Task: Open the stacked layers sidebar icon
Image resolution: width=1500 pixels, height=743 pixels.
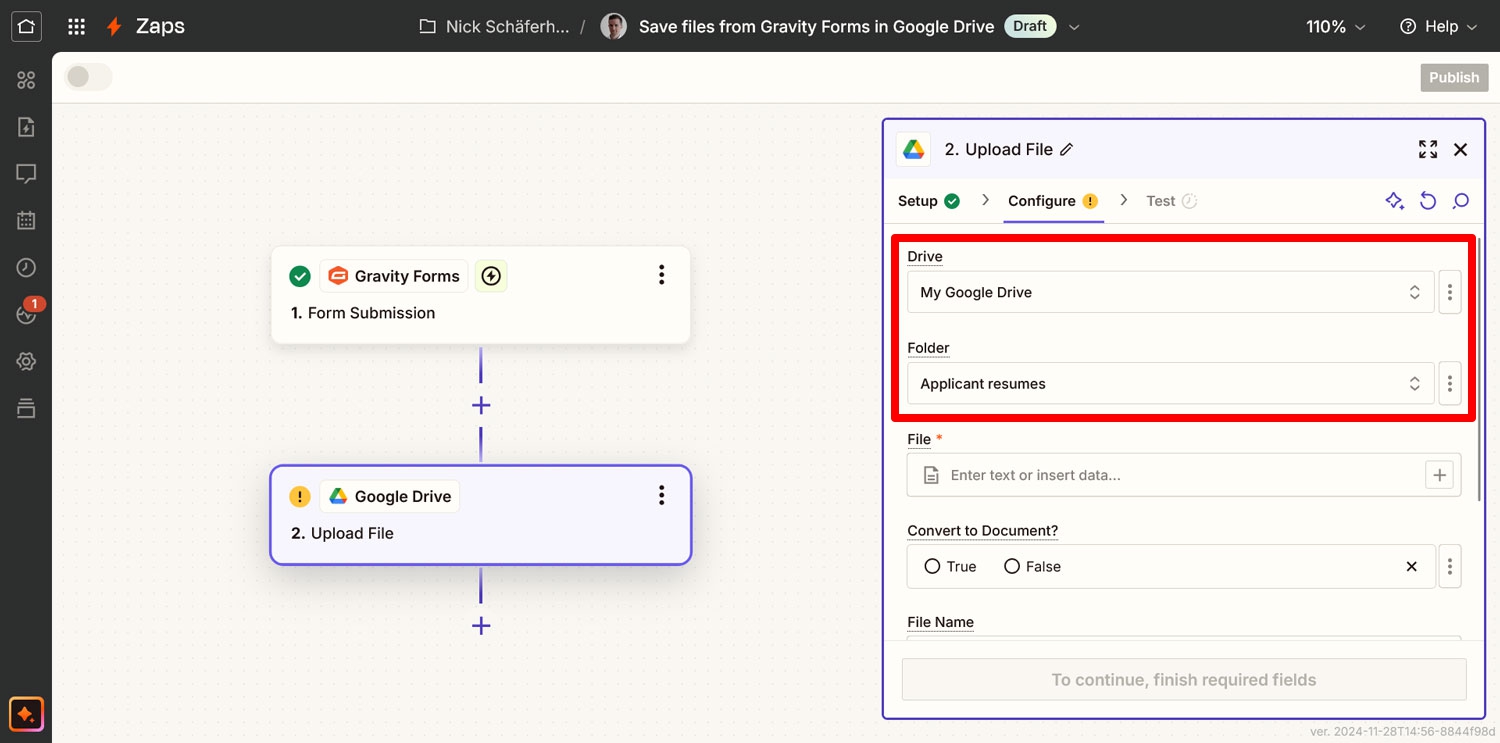Action: (26, 408)
